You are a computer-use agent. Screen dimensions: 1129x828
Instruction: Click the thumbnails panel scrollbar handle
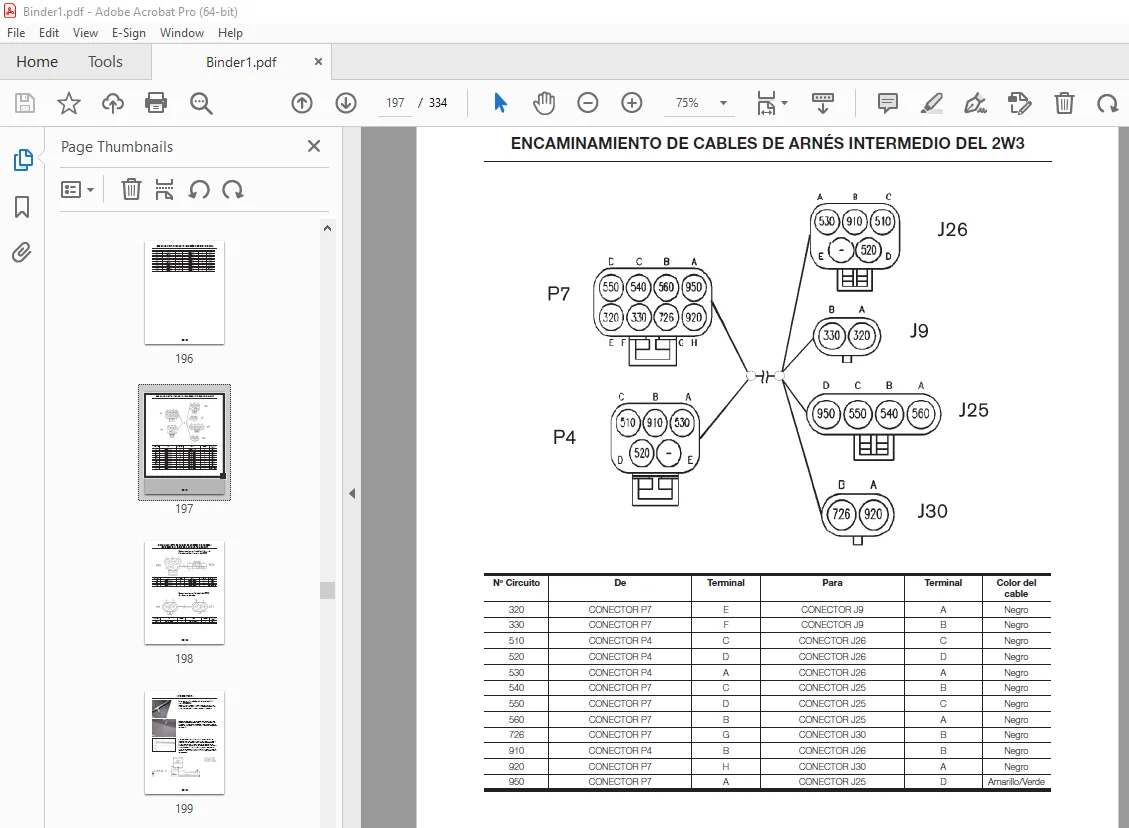pos(328,590)
